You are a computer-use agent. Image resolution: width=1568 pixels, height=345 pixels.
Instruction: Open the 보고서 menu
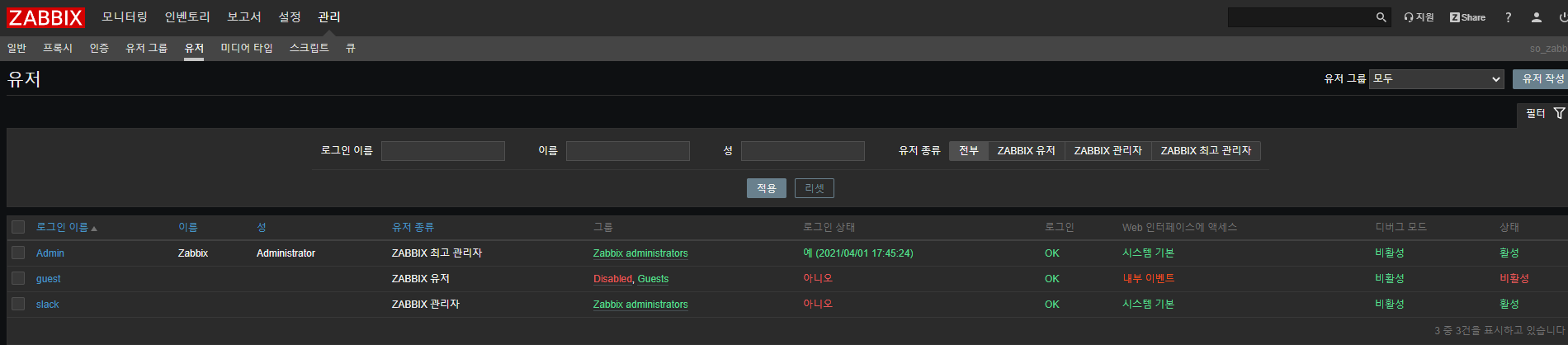point(244,17)
